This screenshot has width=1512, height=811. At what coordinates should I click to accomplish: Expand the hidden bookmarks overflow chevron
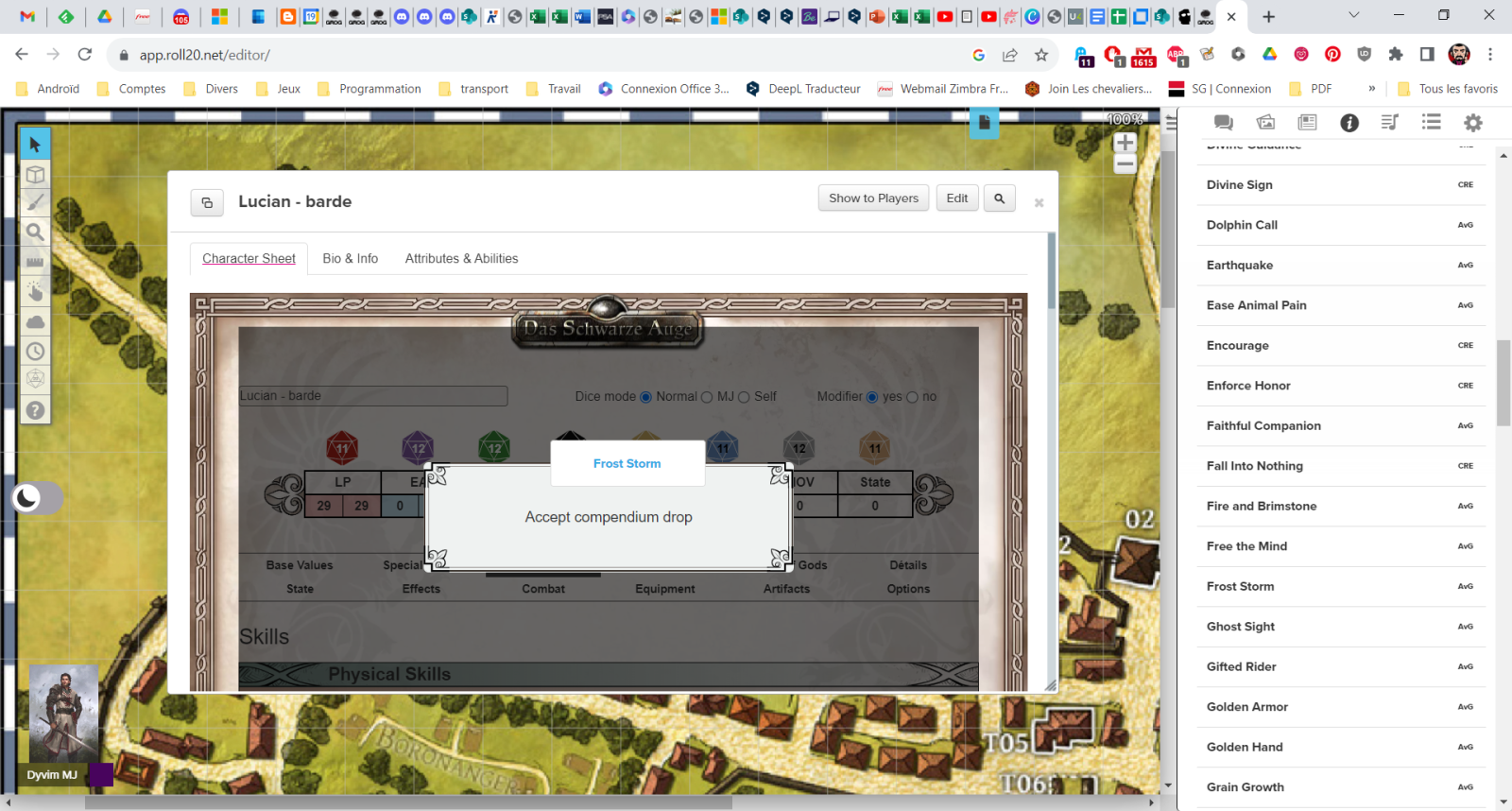pyautogui.click(x=1371, y=89)
